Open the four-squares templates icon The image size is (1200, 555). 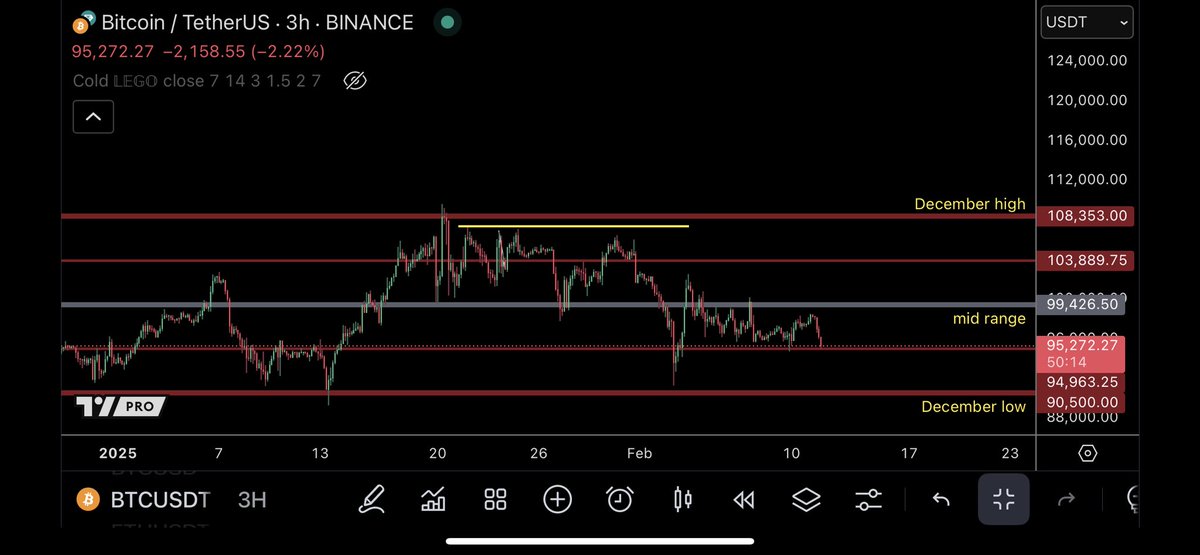pyautogui.click(x=495, y=498)
